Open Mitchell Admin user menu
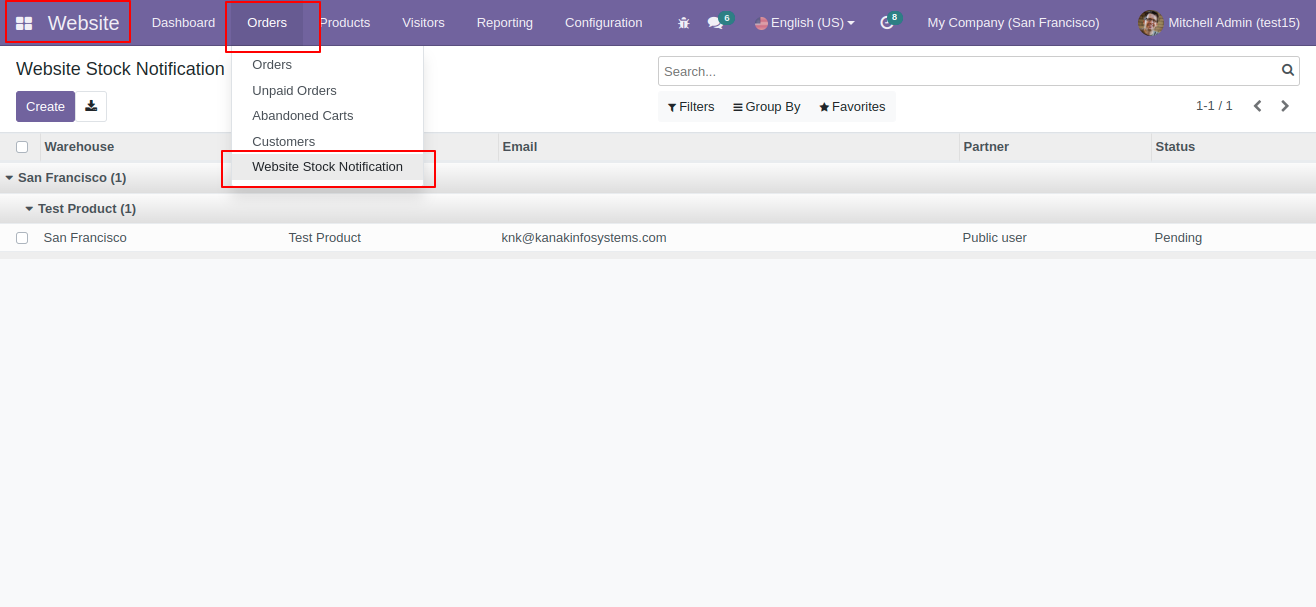The image size is (1316, 607). [x=1219, y=23]
